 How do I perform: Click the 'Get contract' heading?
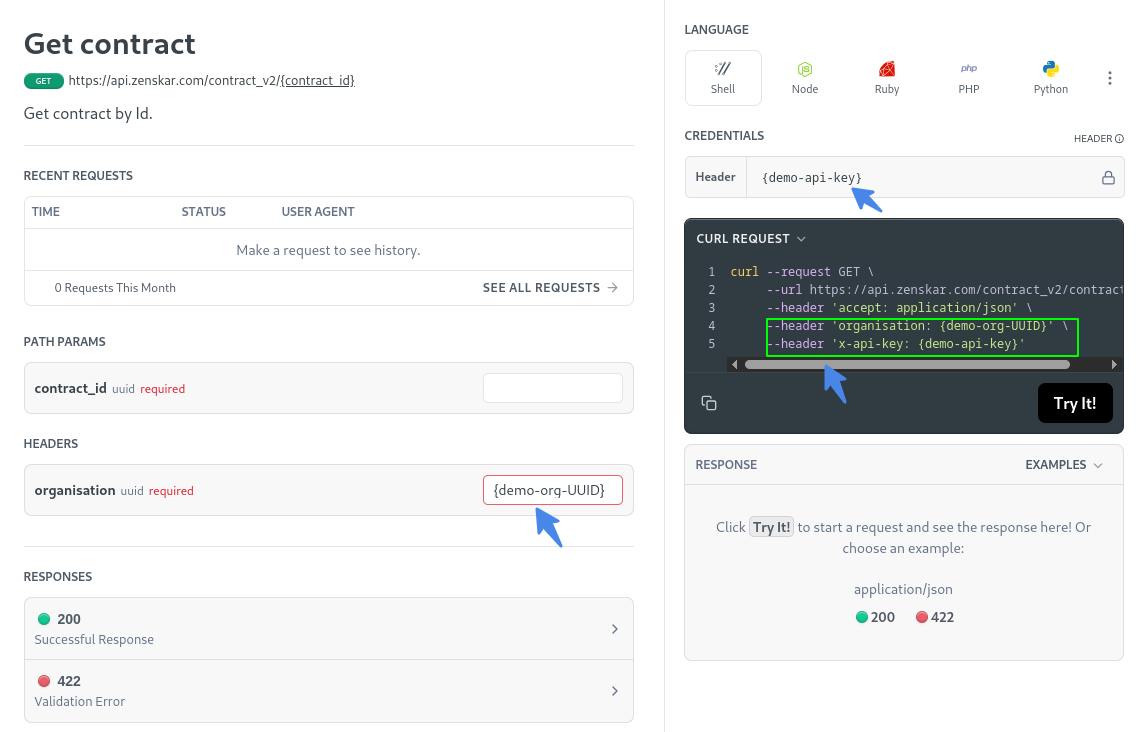click(110, 44)
